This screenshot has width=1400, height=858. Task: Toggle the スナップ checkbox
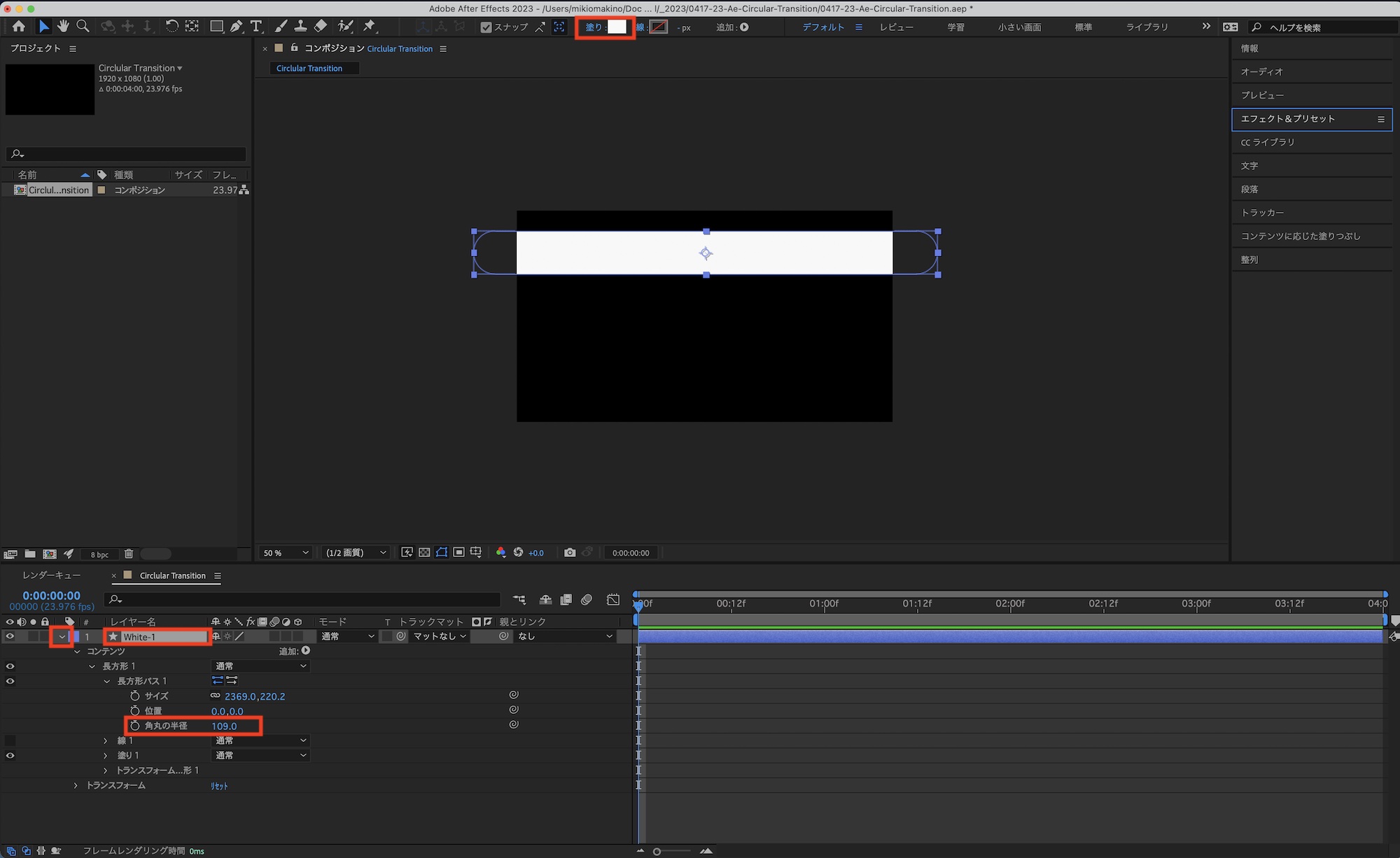click(486, 27)
